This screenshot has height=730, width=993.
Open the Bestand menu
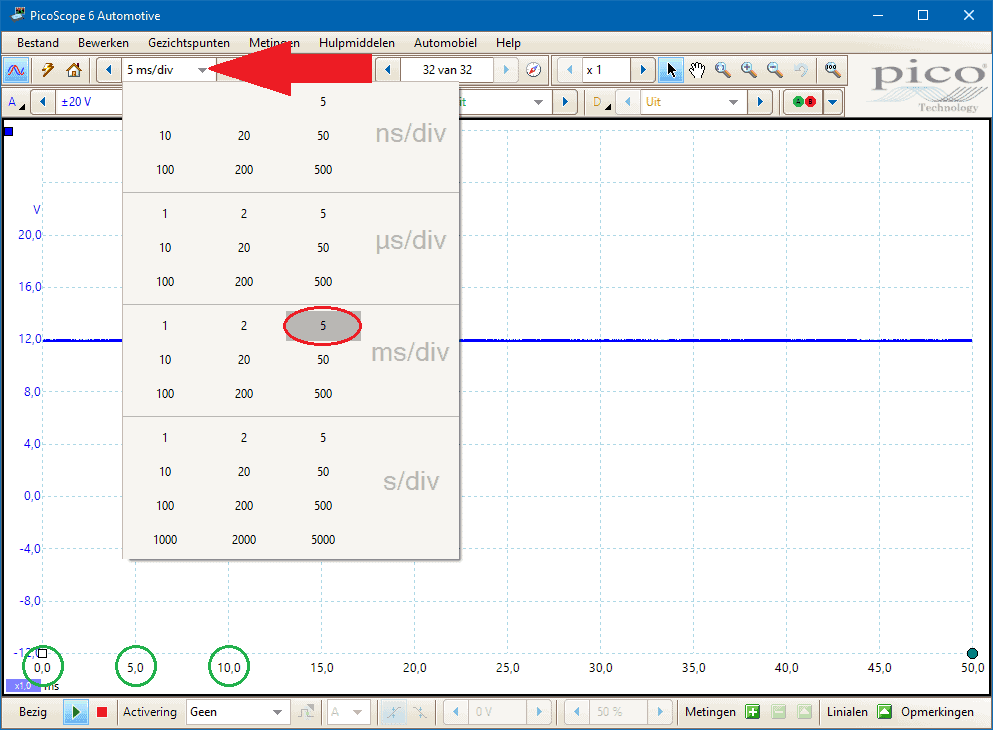click(38, 43)
